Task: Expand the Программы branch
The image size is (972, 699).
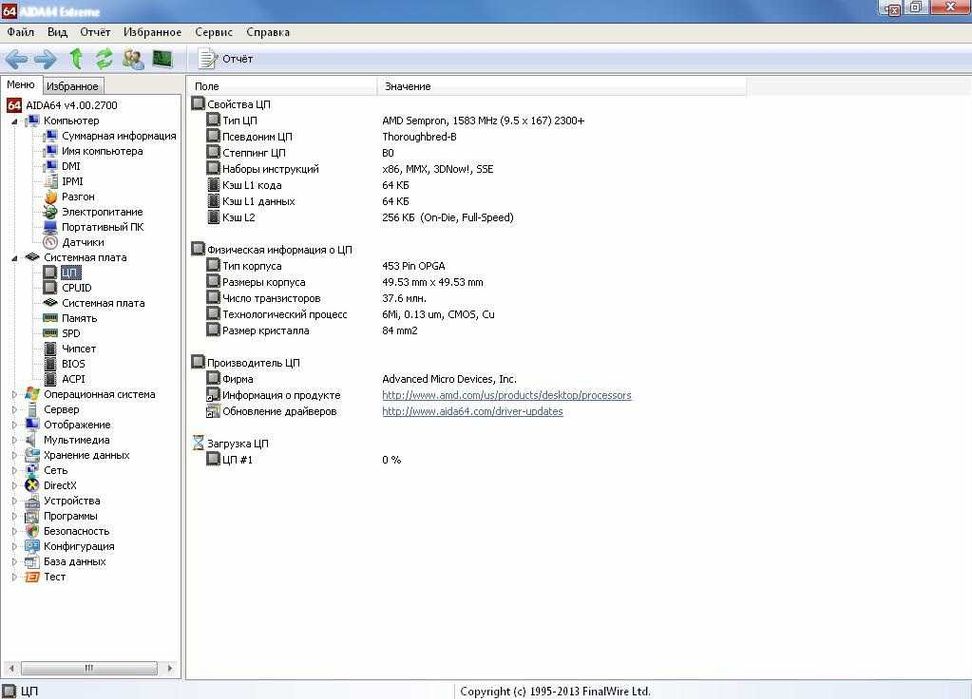Action: [14, 516]
